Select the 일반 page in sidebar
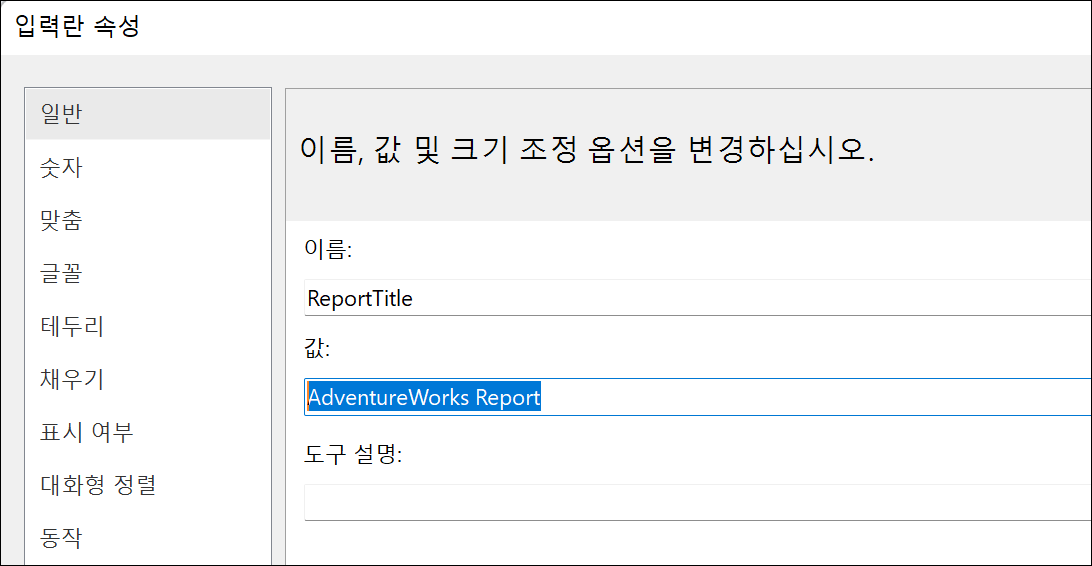 (148, 114)
